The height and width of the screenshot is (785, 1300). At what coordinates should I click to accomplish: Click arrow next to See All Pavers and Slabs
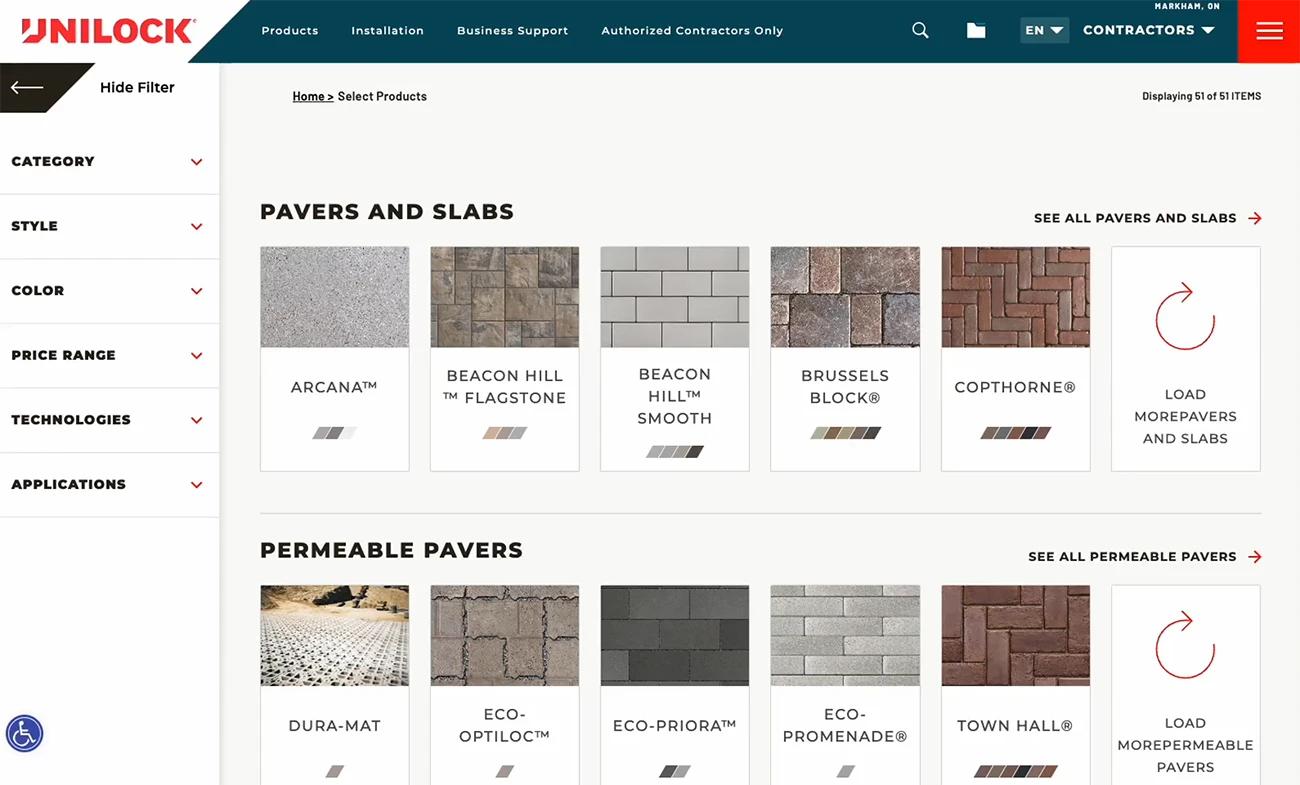pyautogui.click(x=1255, y=218)
